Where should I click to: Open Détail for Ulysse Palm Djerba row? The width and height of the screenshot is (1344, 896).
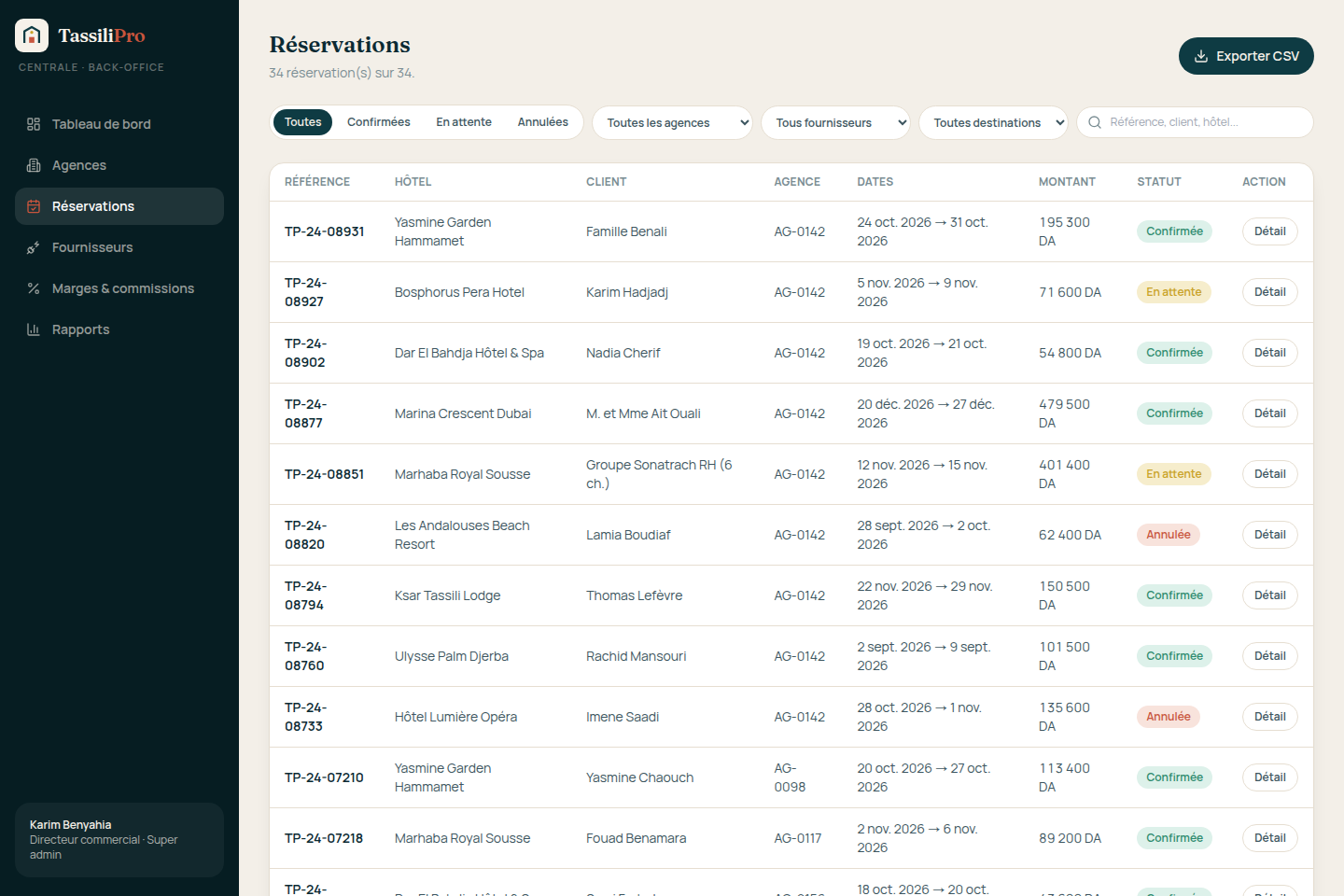(x=1269, y=656)
